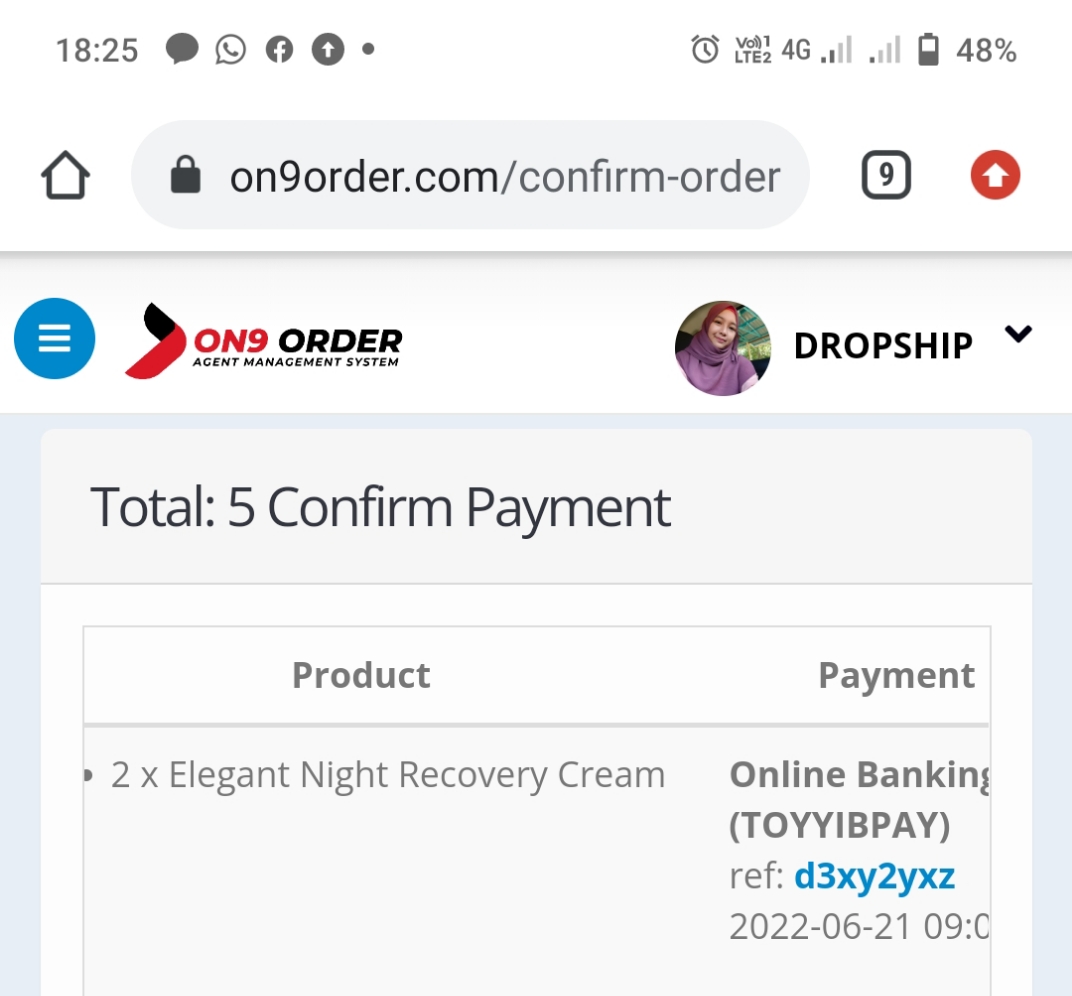Image resolution: width=1072 pixels, height=996 pixels.
Task: Tap the alarm clock status icon
Action: pyautogui.click(x=705, y=49)
